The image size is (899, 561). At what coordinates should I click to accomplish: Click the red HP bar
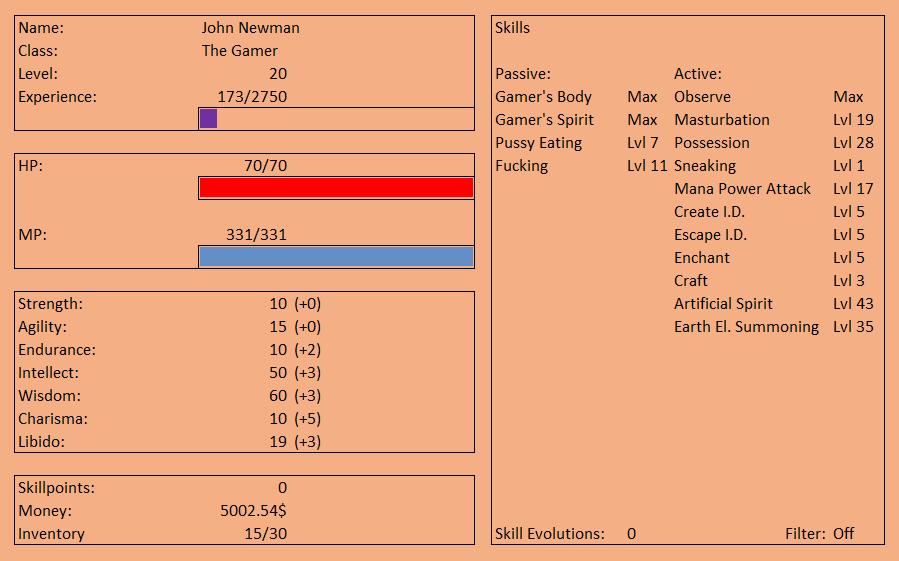point(336,188)
